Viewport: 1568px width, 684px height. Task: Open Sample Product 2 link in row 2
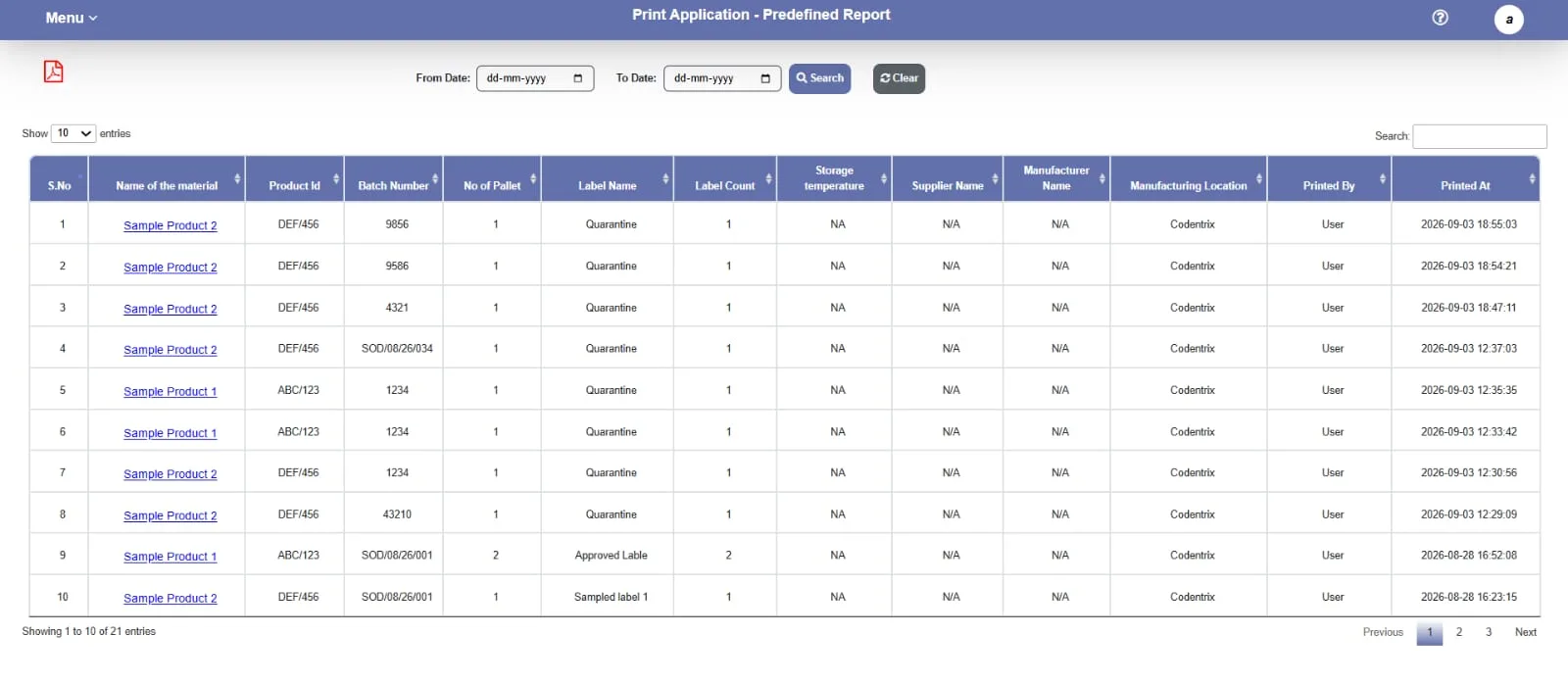pos(171,268)
